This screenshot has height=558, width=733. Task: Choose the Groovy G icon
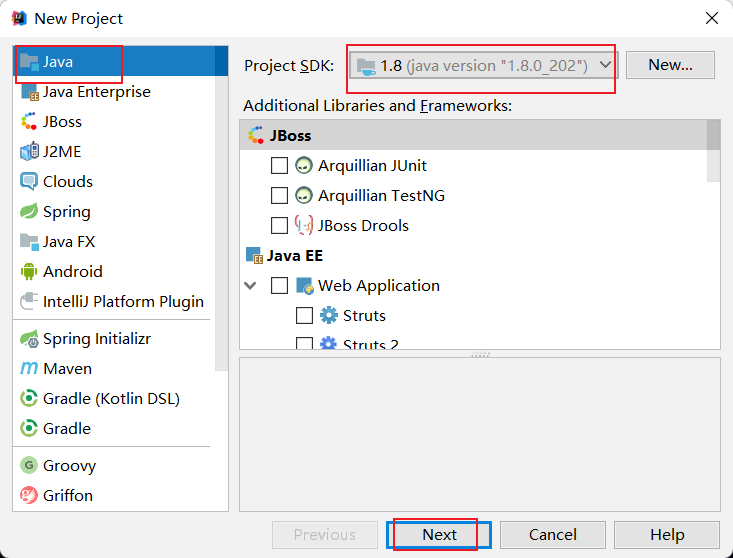pos(29,465)
